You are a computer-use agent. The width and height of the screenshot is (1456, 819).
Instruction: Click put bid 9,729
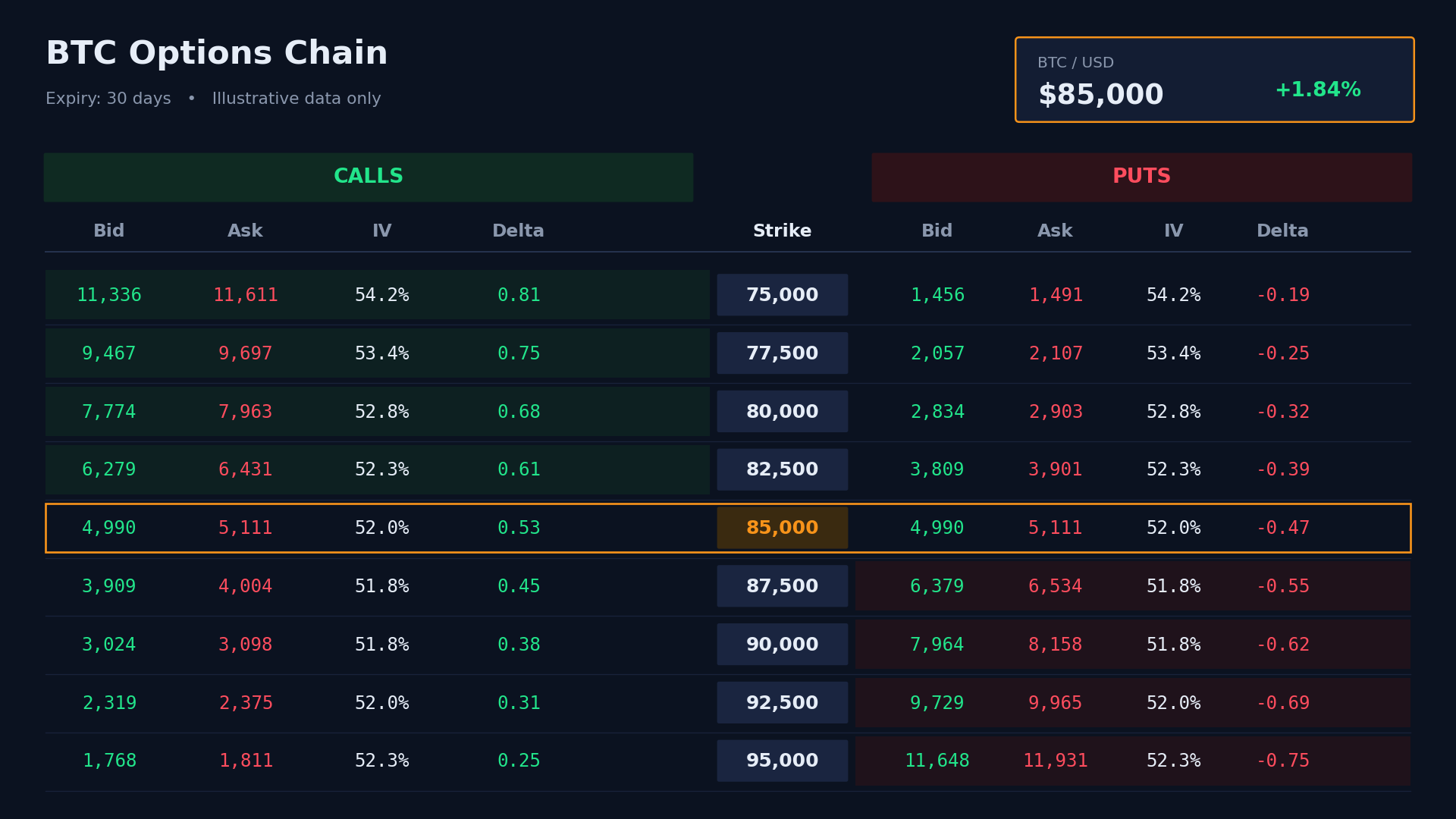tap(937, 703)
